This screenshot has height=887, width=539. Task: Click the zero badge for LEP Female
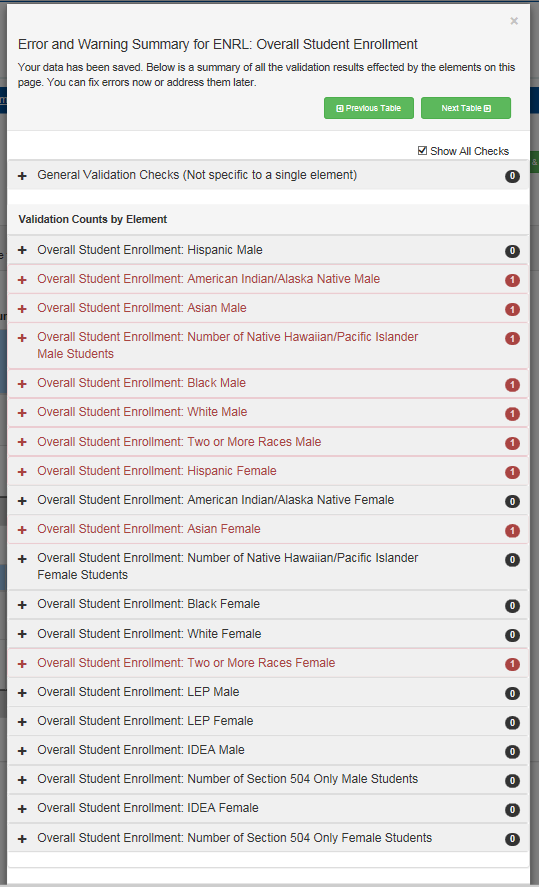tap(512, 722)
